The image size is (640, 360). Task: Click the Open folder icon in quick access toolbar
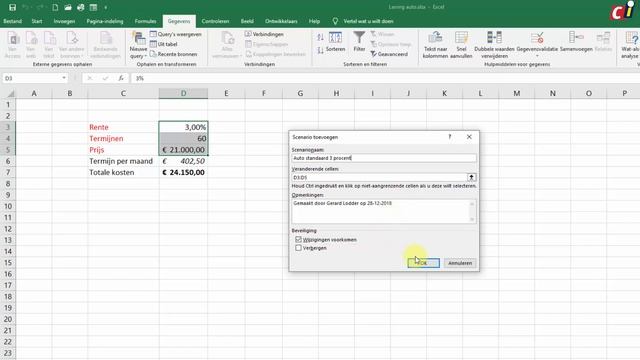tap(68, 7)
